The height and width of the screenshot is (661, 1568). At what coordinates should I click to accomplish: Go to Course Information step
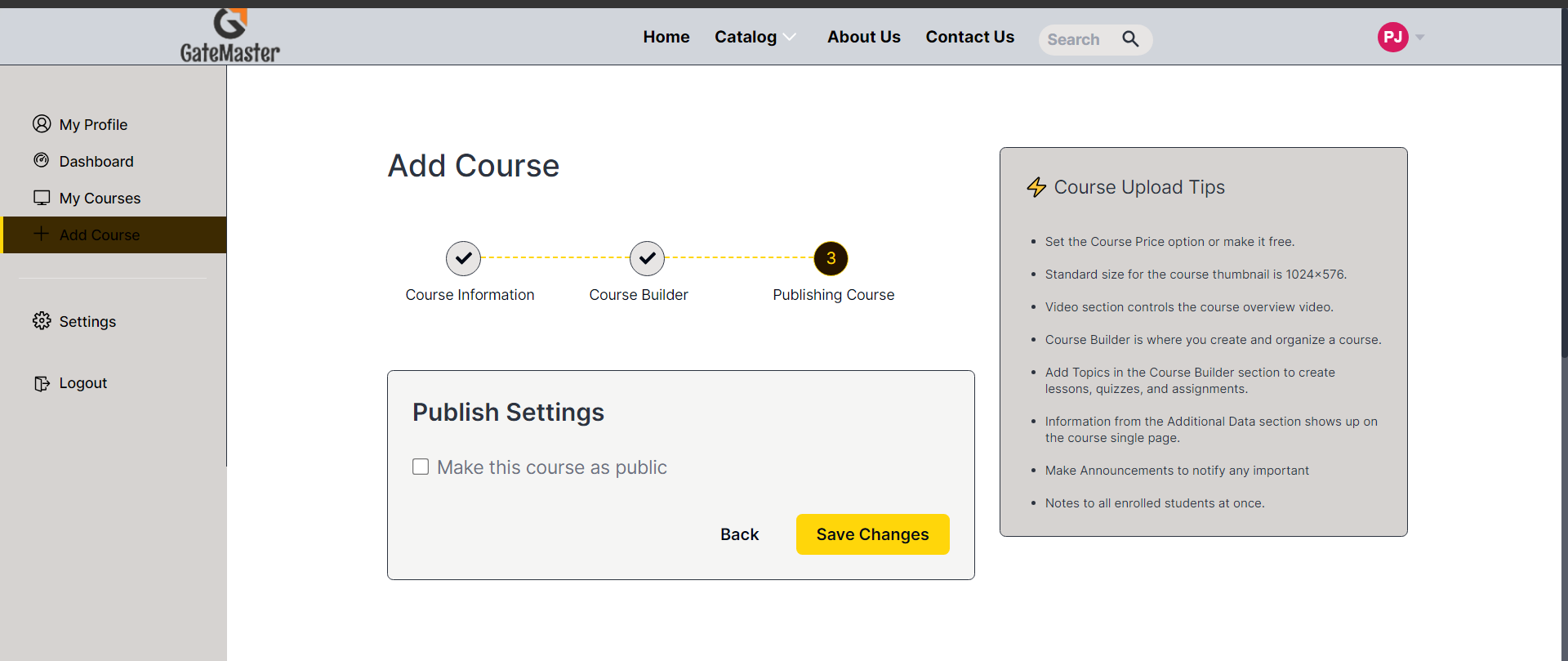point(463,258)
